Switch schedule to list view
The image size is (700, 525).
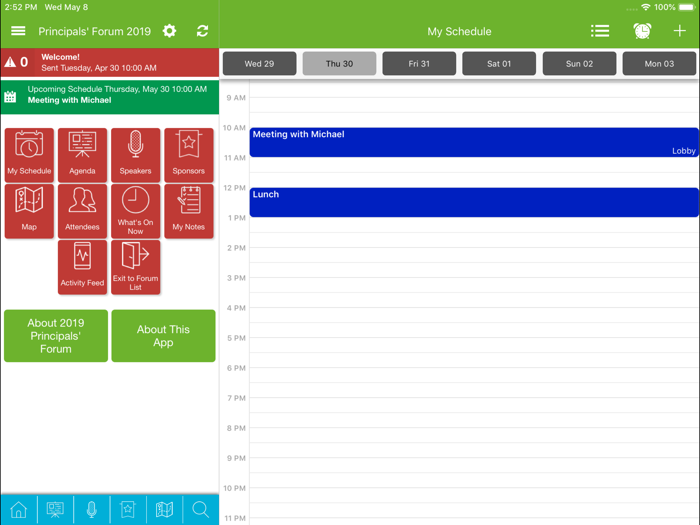click(x=600, y=31)
